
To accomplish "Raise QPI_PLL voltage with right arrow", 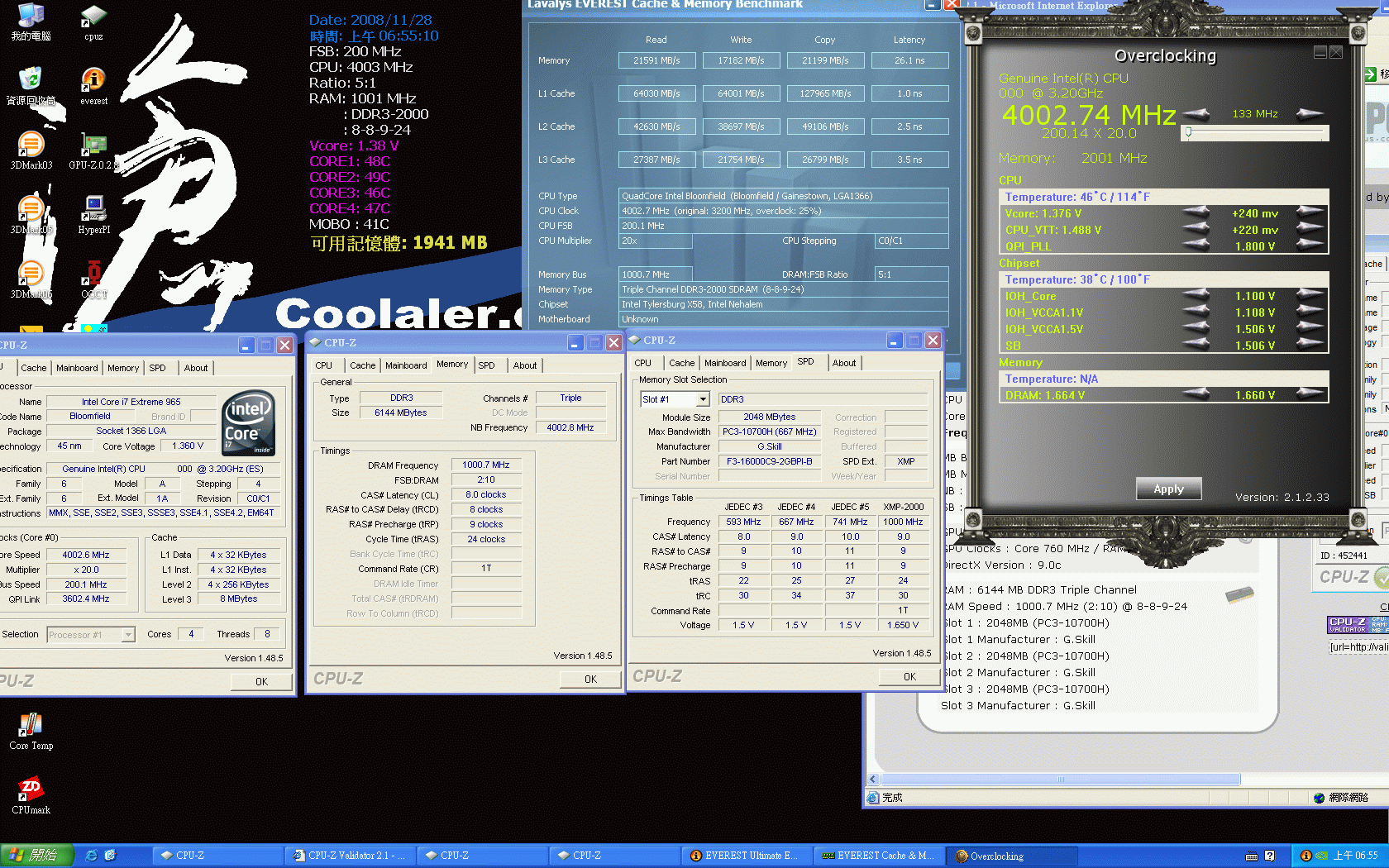I will pos(1310,246).
